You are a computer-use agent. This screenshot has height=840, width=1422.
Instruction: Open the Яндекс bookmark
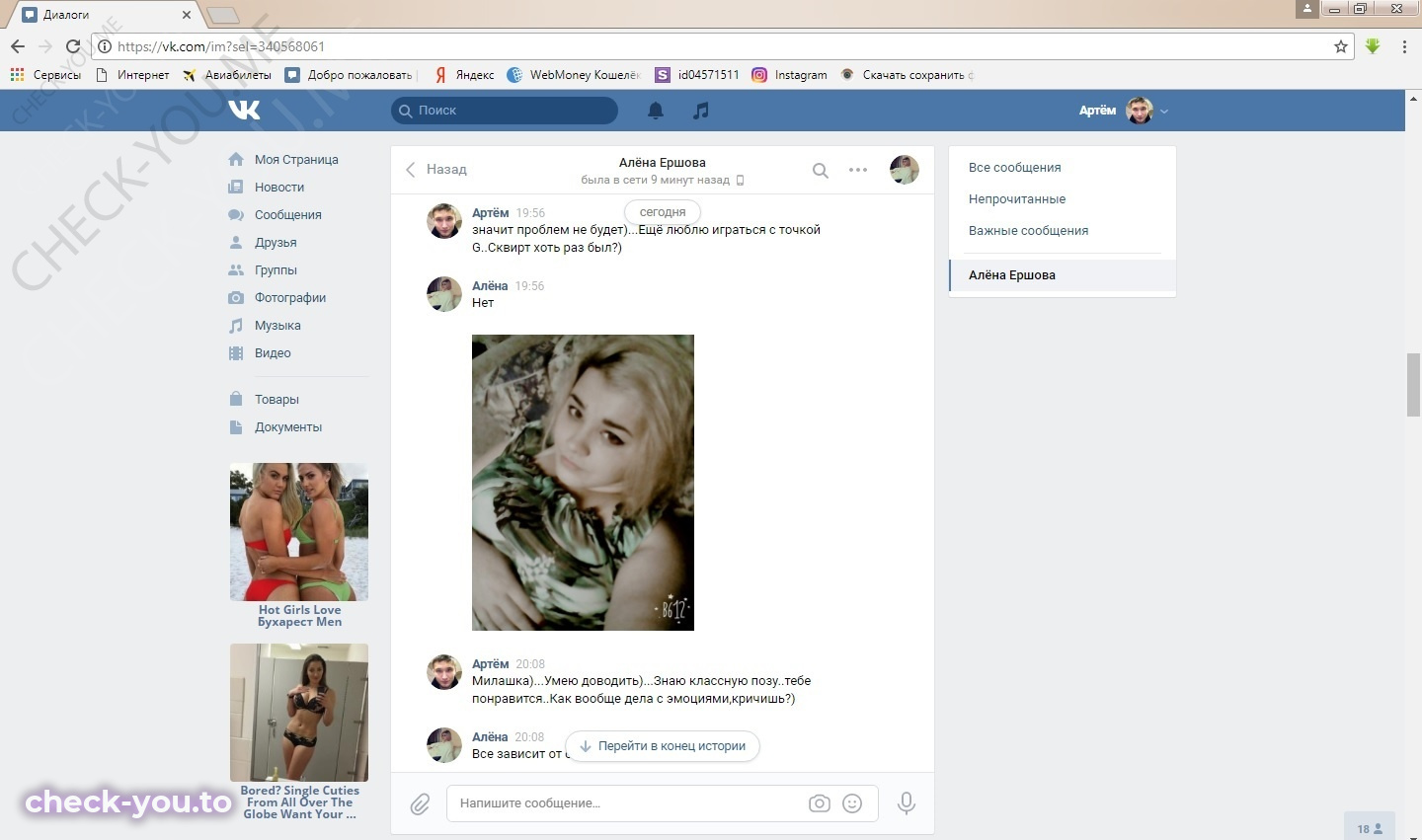[x=465, y=75]
